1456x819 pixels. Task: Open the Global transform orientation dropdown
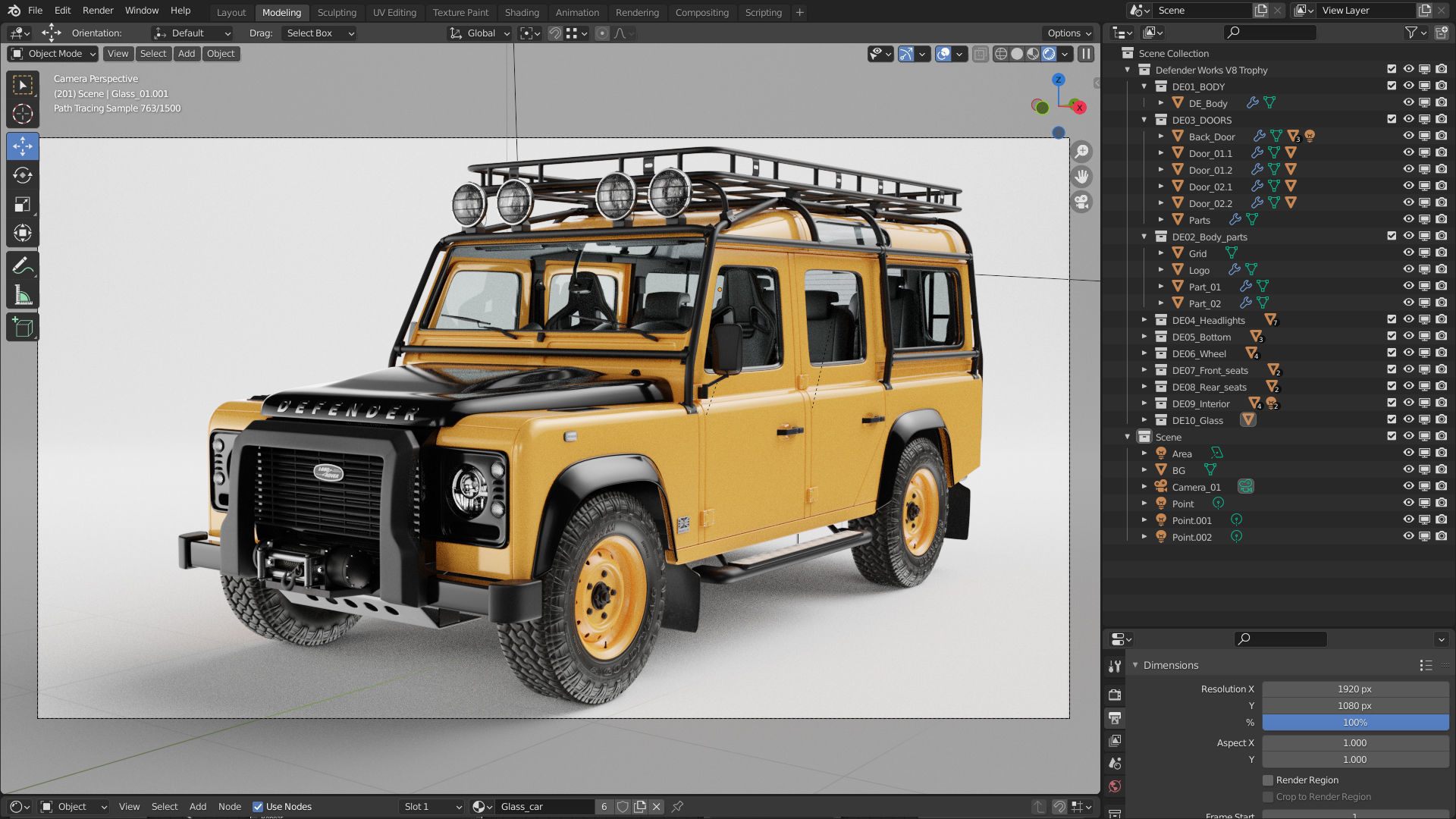point(479,33)
